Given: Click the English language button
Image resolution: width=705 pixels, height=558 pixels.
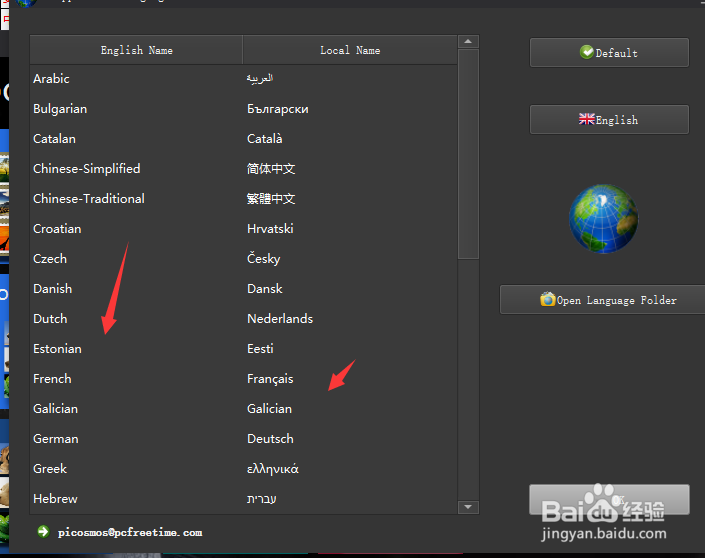Looking at the screenshot, I should coord(609,120).
